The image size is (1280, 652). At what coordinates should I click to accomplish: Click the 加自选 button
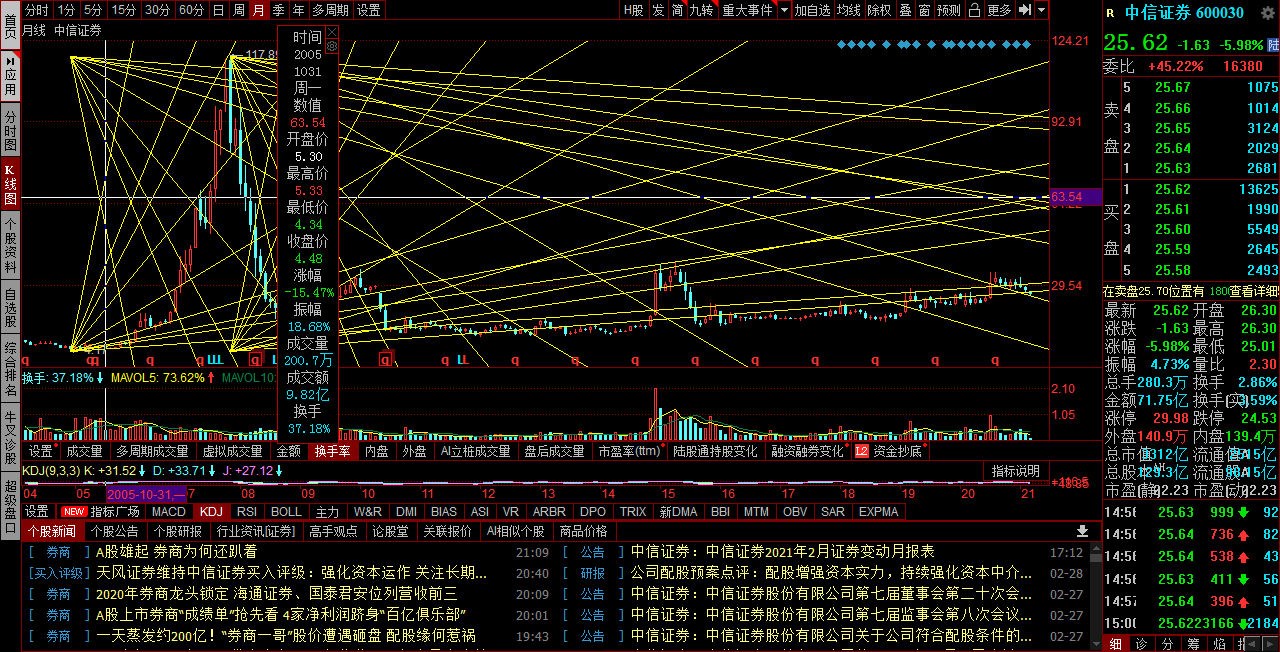[813, 10]
